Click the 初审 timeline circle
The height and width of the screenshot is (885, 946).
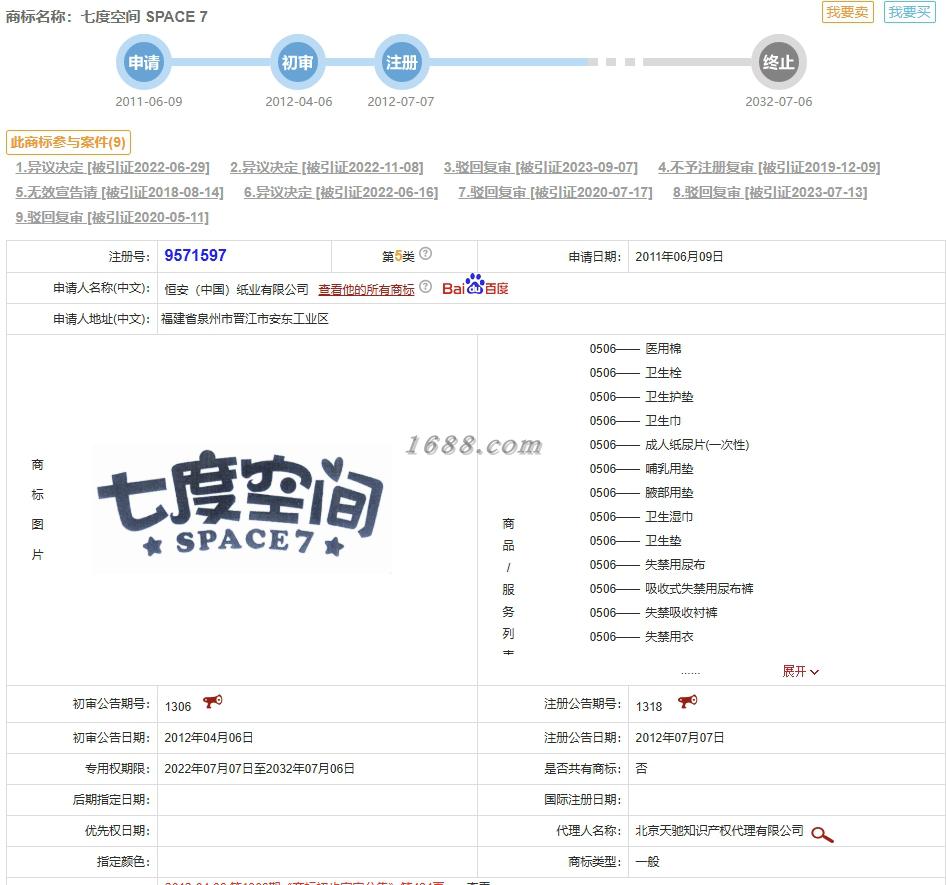[297, 62]
